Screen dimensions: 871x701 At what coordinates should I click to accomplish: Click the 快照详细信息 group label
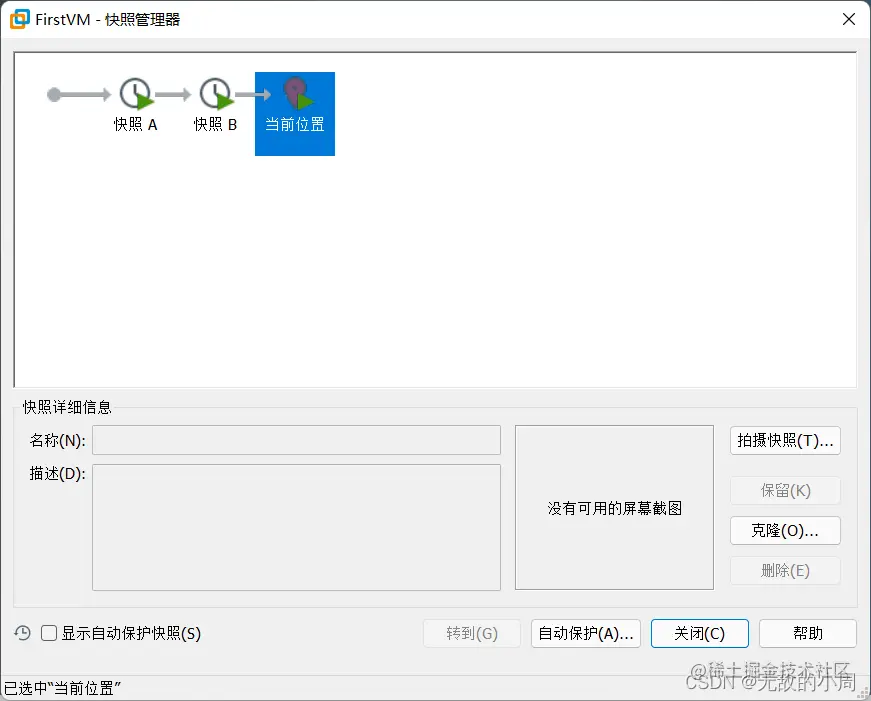pyautogui.click(x=67, y=407)
